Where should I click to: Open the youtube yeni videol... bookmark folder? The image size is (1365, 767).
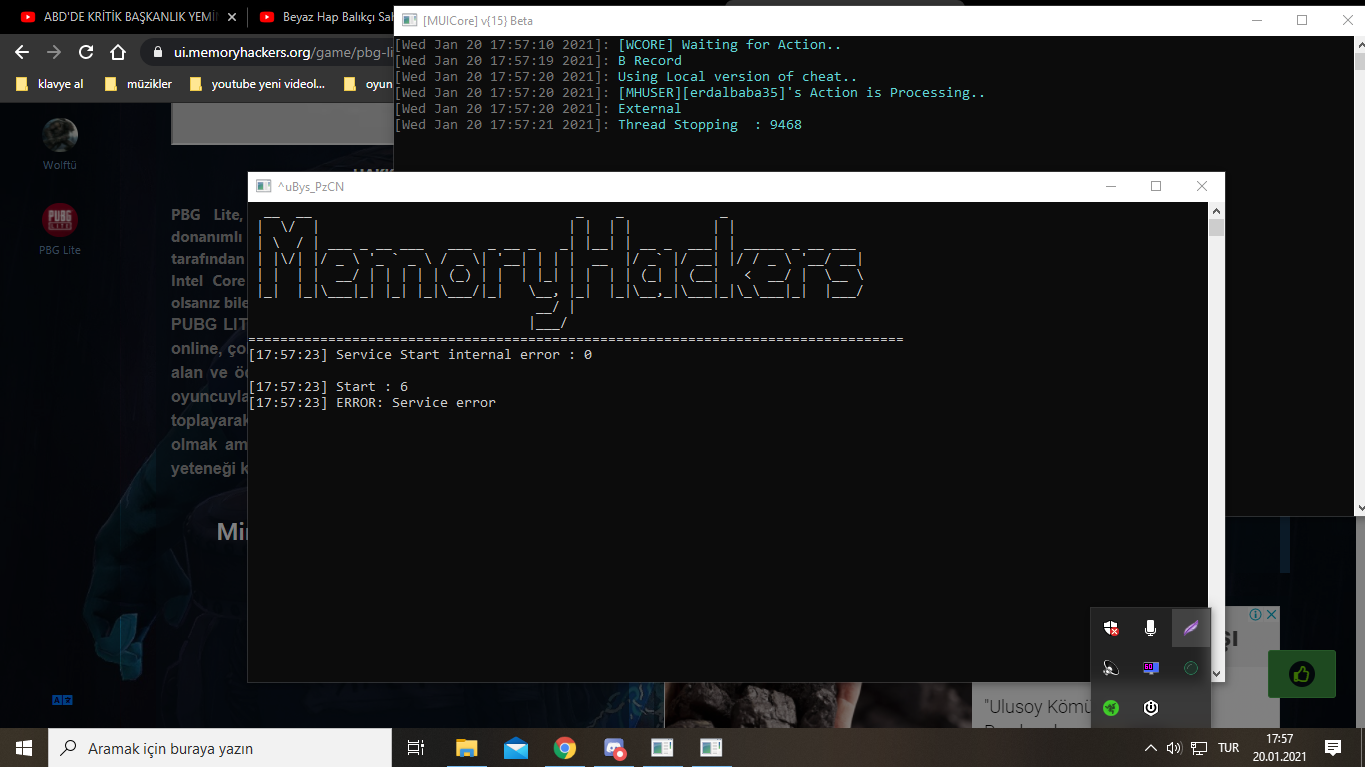[x=256, y=84]
